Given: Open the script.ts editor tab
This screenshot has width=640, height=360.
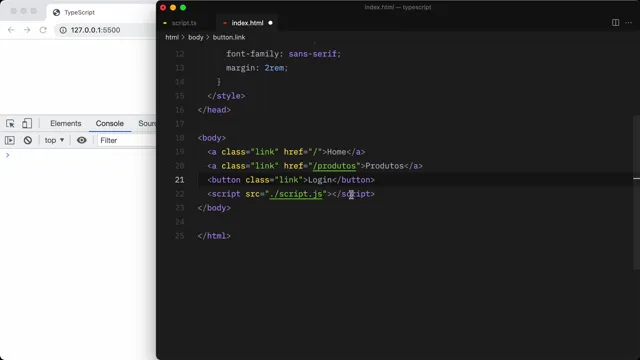Looking at the screenshot, I should 184,23.
